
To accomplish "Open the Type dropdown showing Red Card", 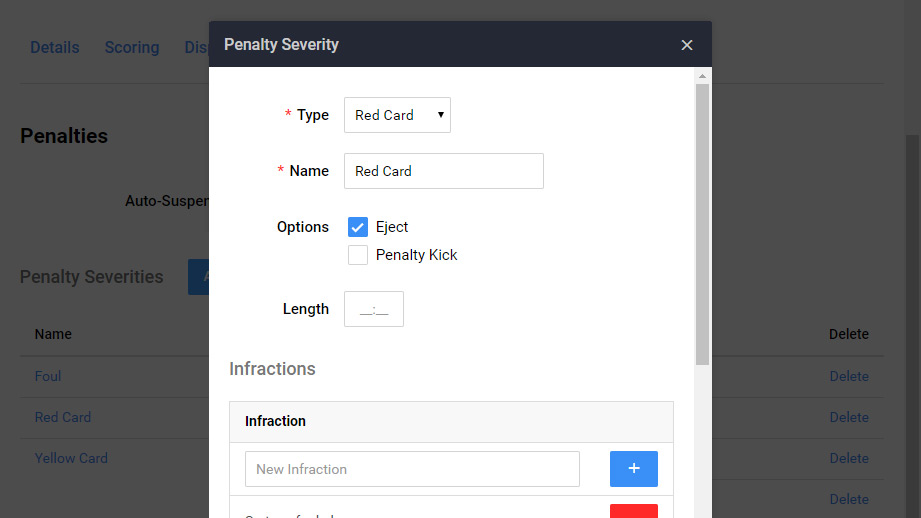I will pos(397,115).
